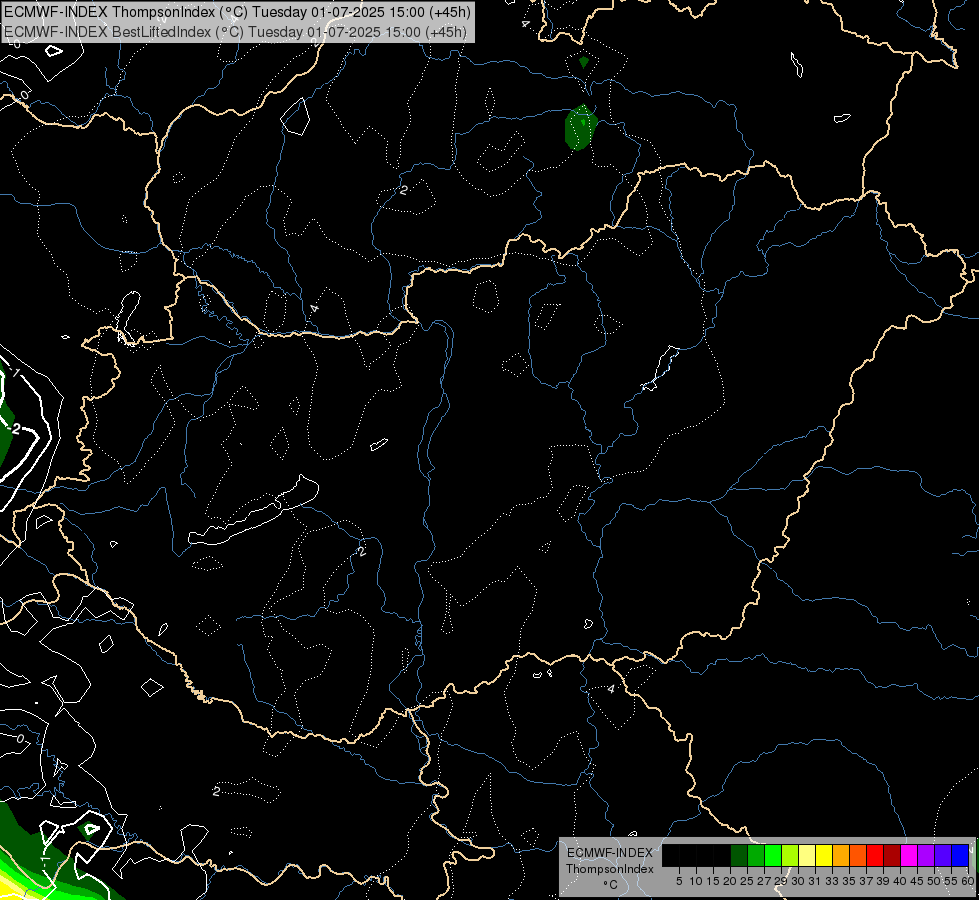Click legend scale value 10

pyautogui.click(x=696, y=881)
